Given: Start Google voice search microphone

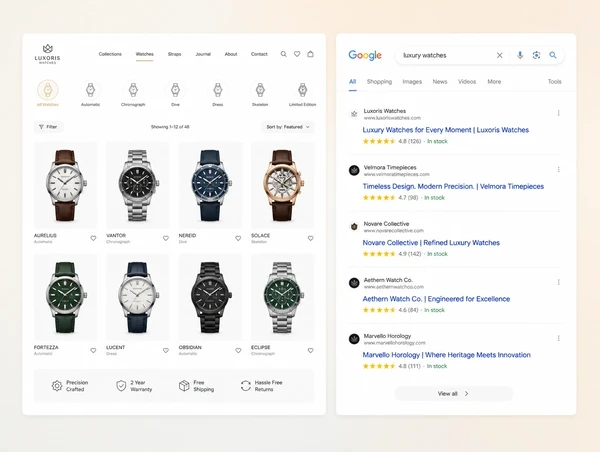Looking at the screenshot, I should [x=520, y=55].
